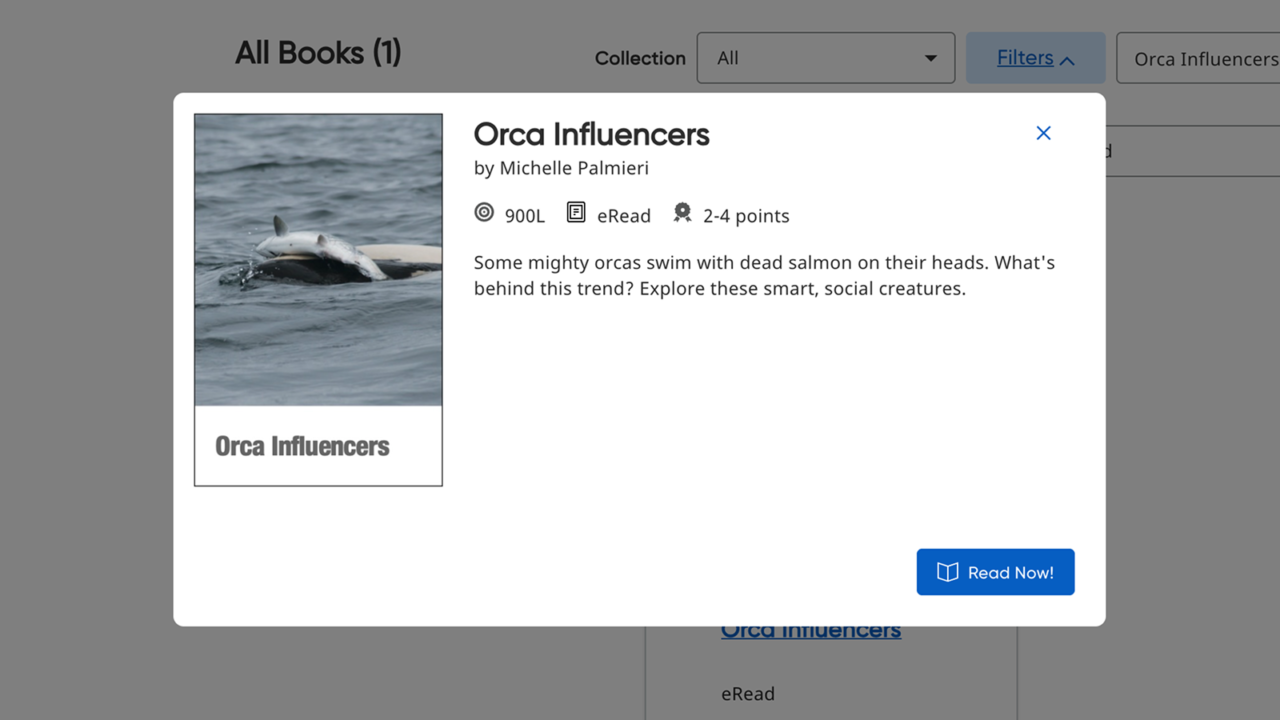Click the eRead format icon

(x=576, y=212)
